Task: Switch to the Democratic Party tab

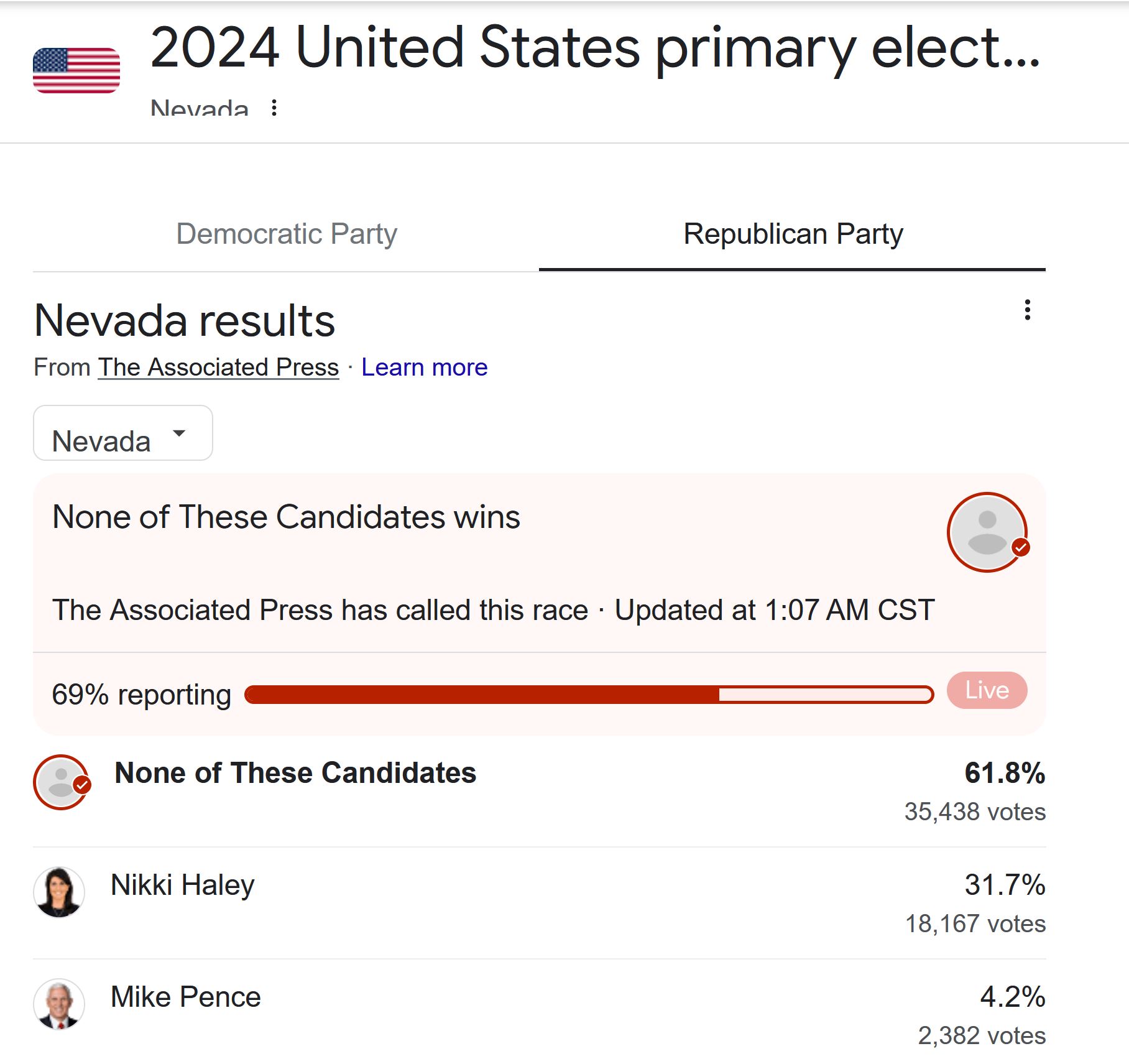Action: 286,234
